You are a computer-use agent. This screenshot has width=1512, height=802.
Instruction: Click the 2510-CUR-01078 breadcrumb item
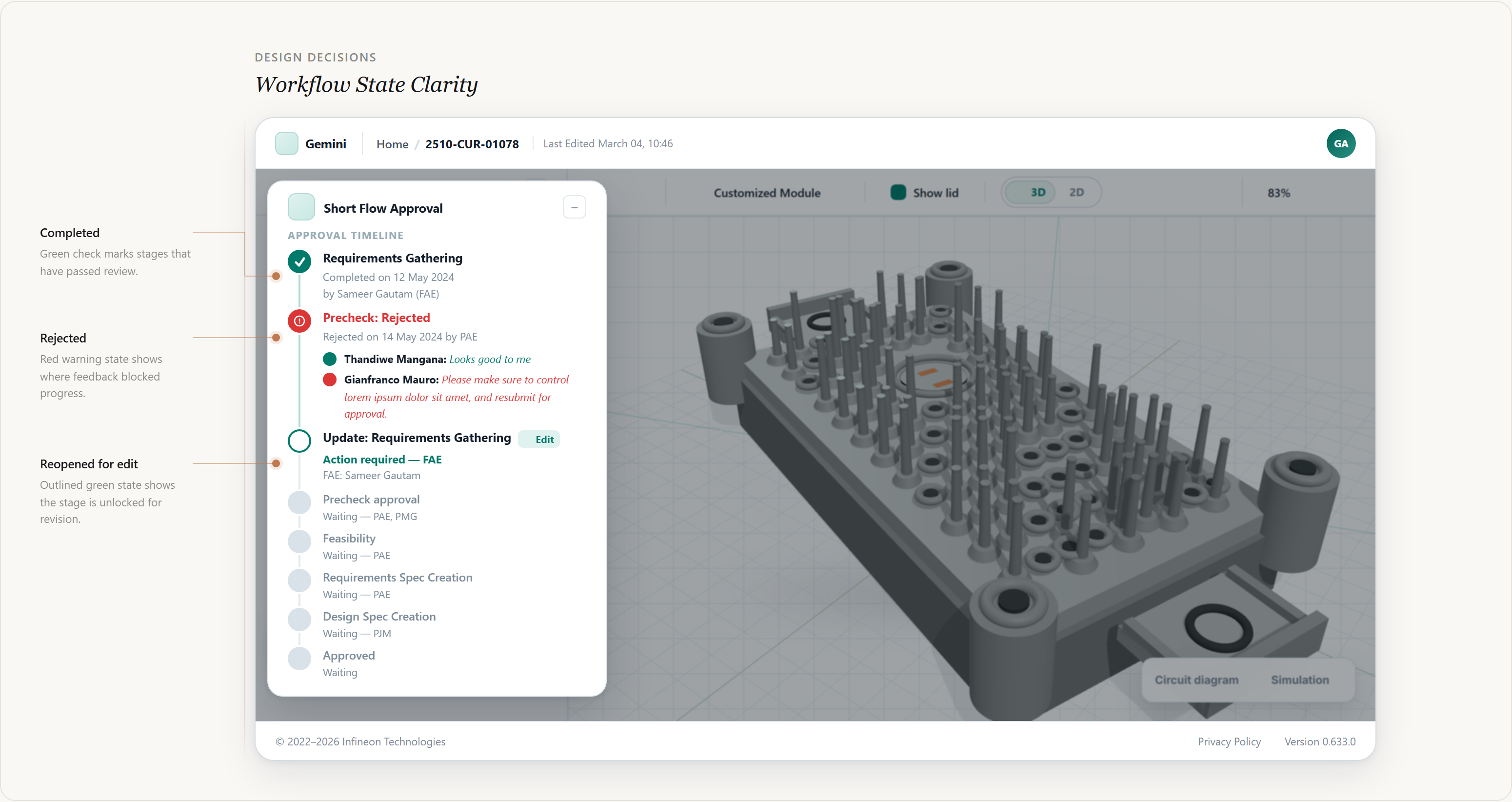tap(472, 144)
